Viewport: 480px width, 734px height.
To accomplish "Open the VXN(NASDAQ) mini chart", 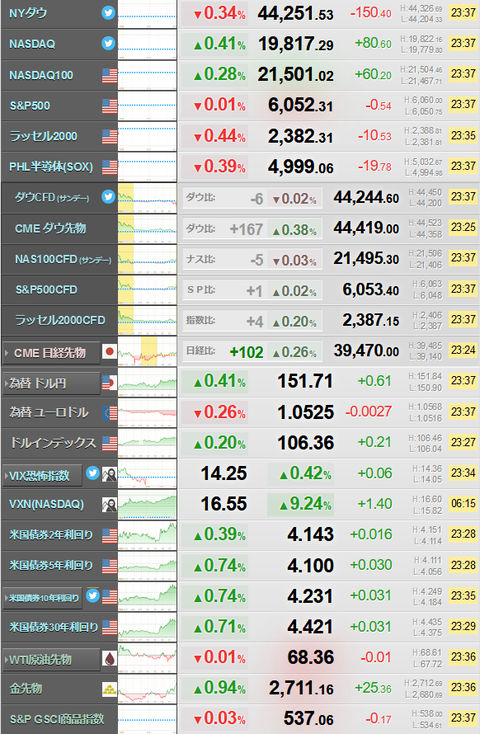I will (x=147, y=505).
